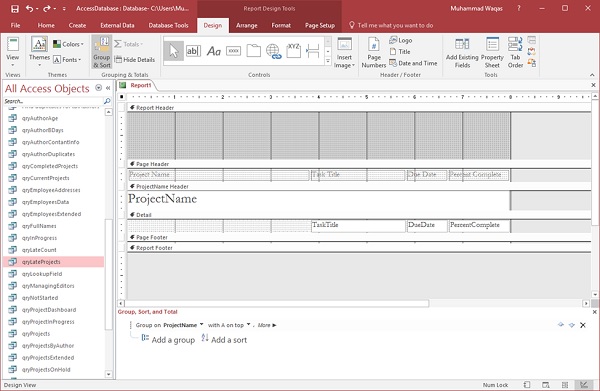Activate the Select pointer tool

coord(173,51)
